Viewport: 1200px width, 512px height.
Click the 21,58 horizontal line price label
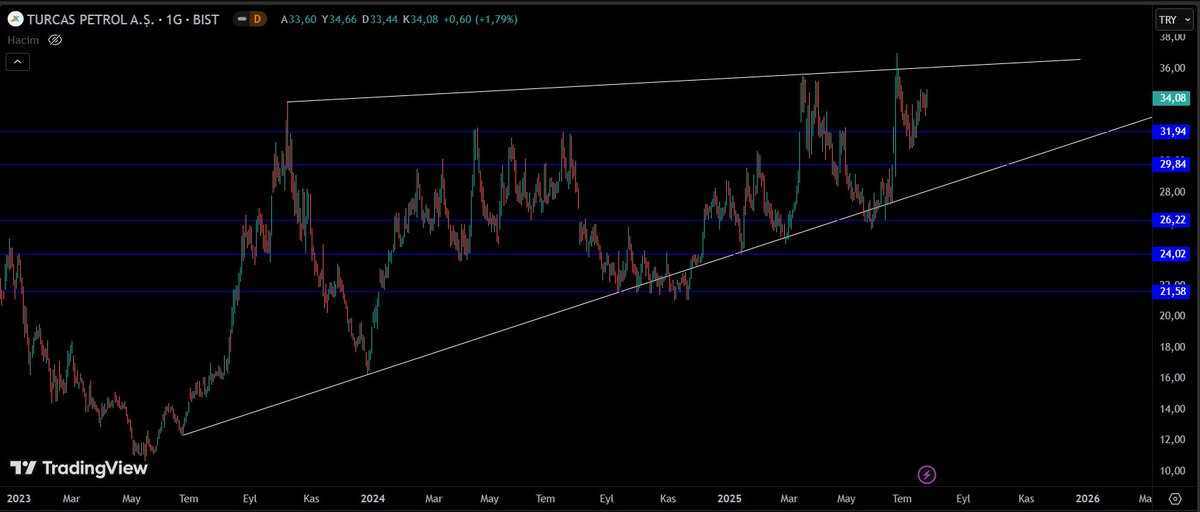(1170, 291)
